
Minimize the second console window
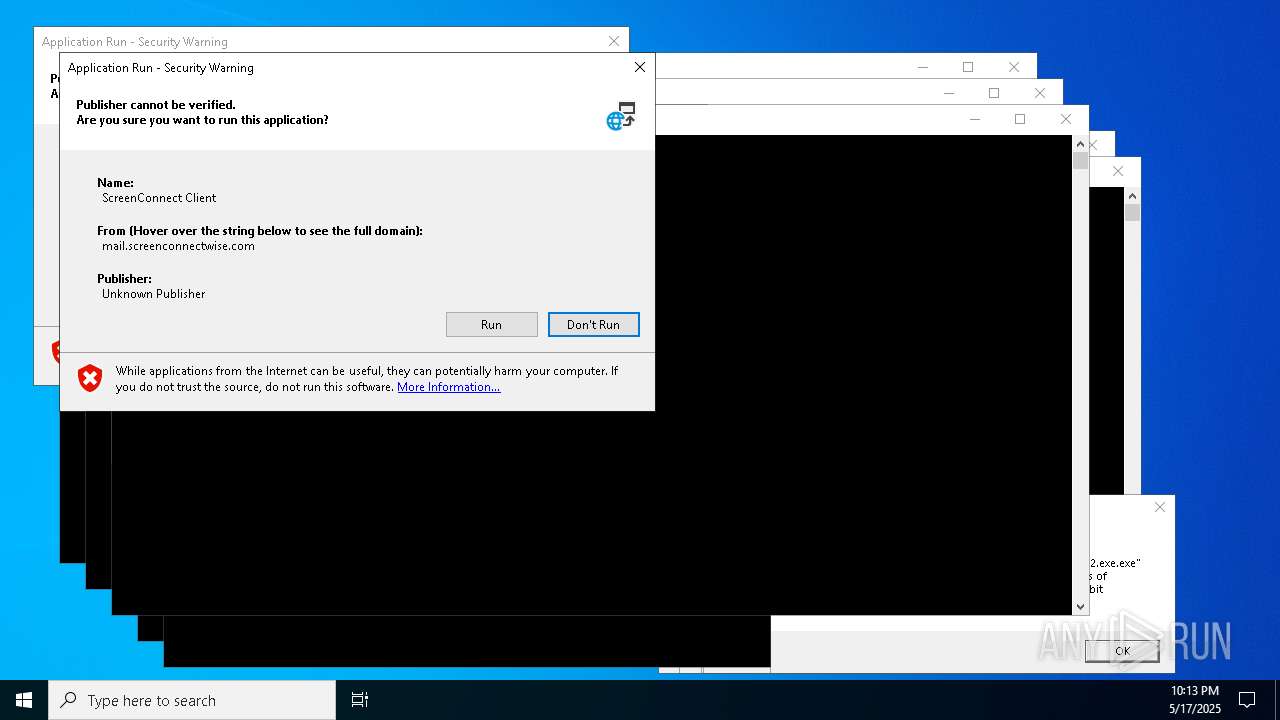click(948, 93)
